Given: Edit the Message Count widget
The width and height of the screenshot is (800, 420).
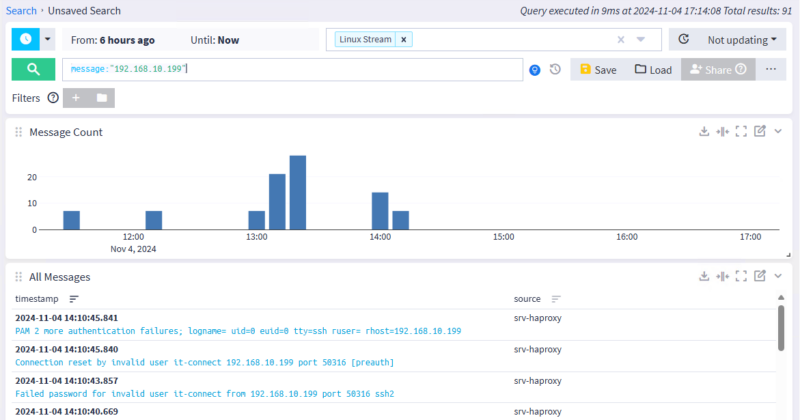Looking at the screenshot, I should pyautogui.click(x=760, y=132).
